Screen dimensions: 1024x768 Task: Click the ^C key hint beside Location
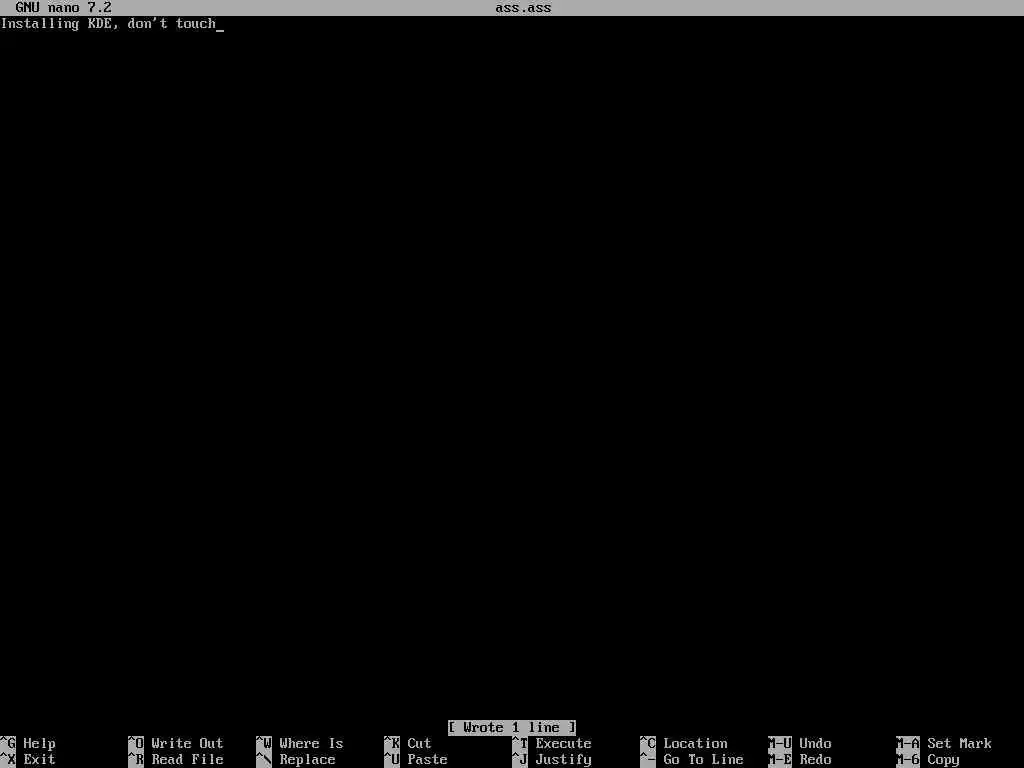click(648, 743)
